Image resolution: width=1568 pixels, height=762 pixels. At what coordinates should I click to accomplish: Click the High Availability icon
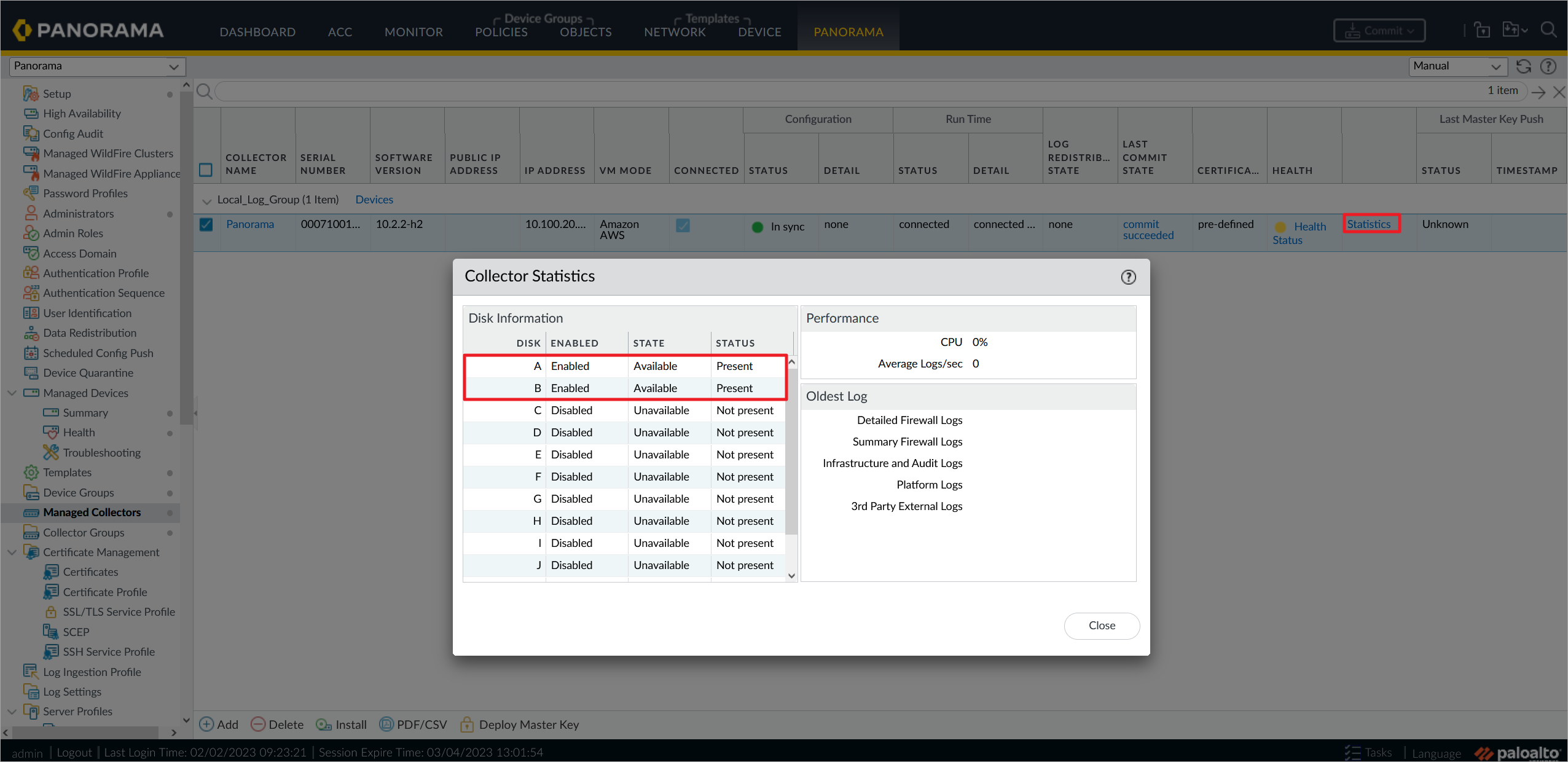pos(31,113)
